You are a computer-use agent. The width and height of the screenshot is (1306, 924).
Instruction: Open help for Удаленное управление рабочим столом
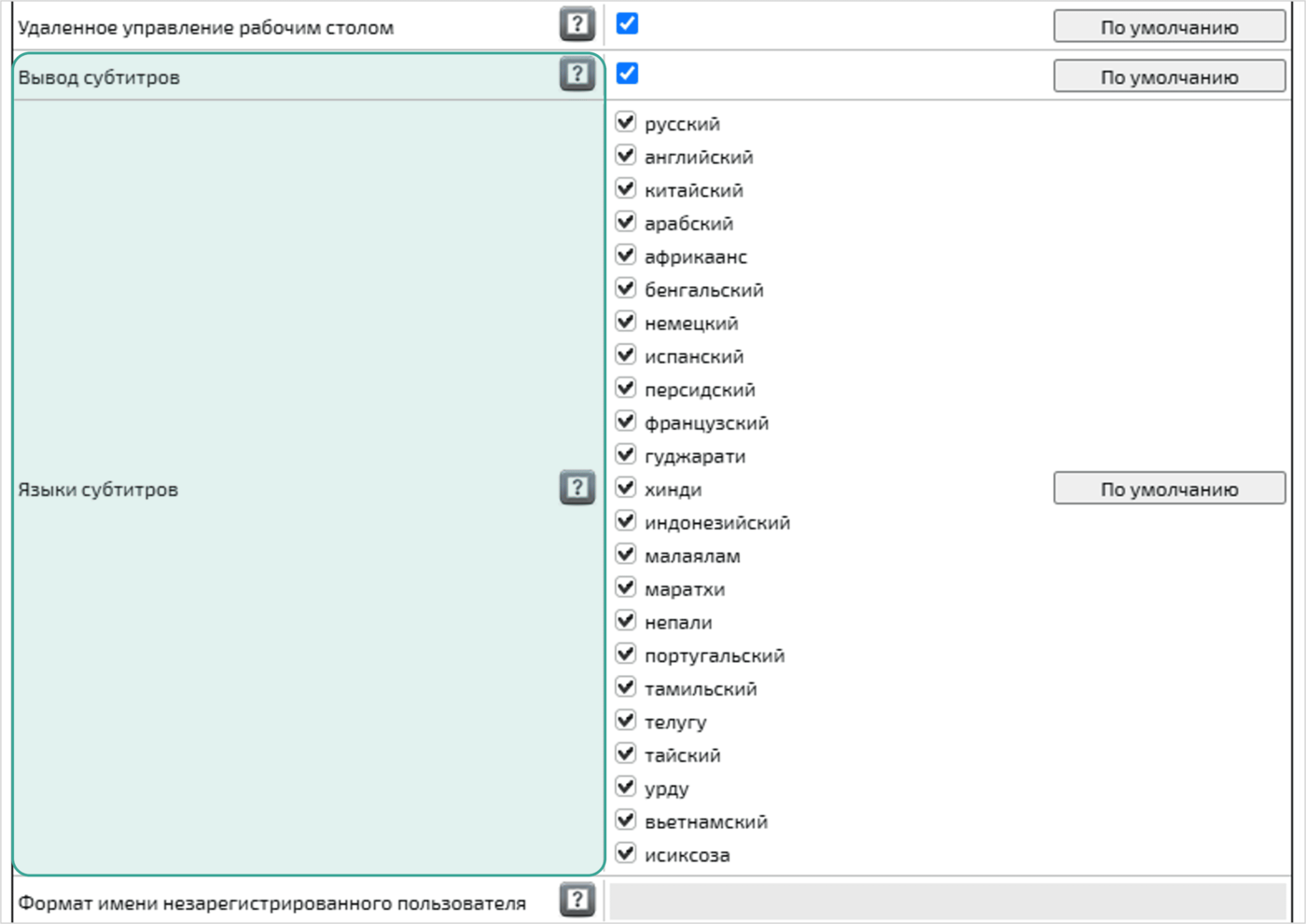coord(577,24)
